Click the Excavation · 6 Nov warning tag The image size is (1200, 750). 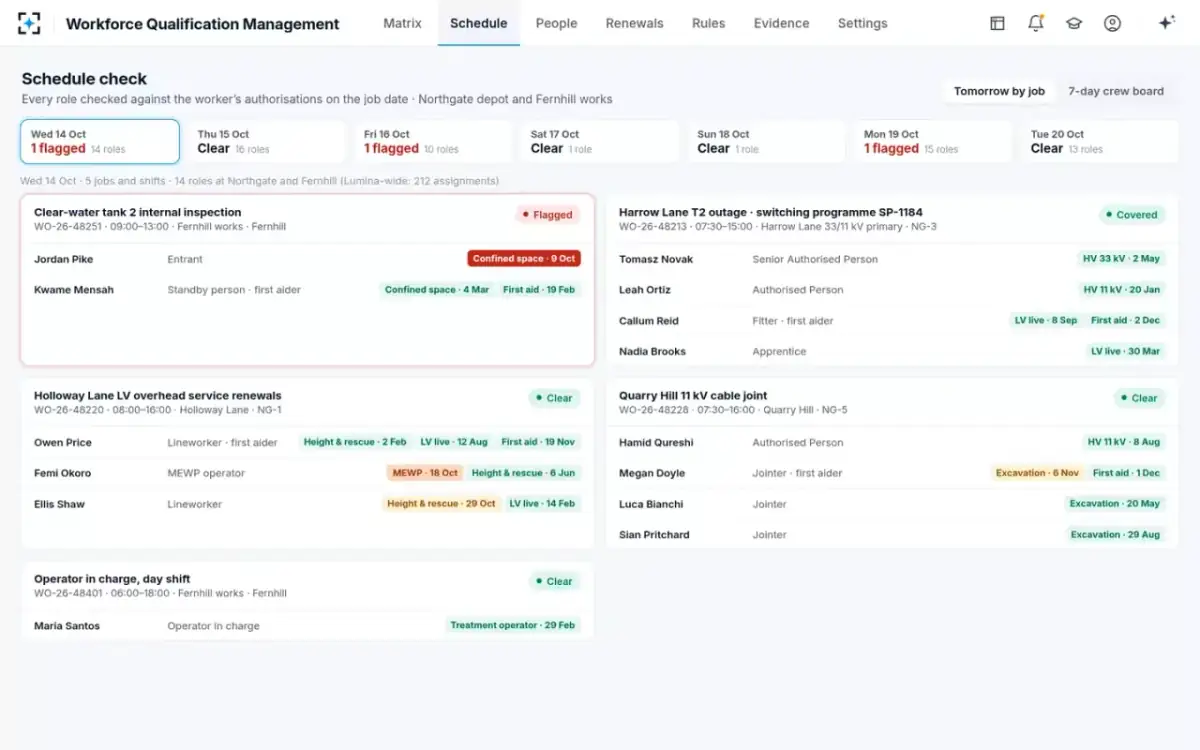[1037, 473]
